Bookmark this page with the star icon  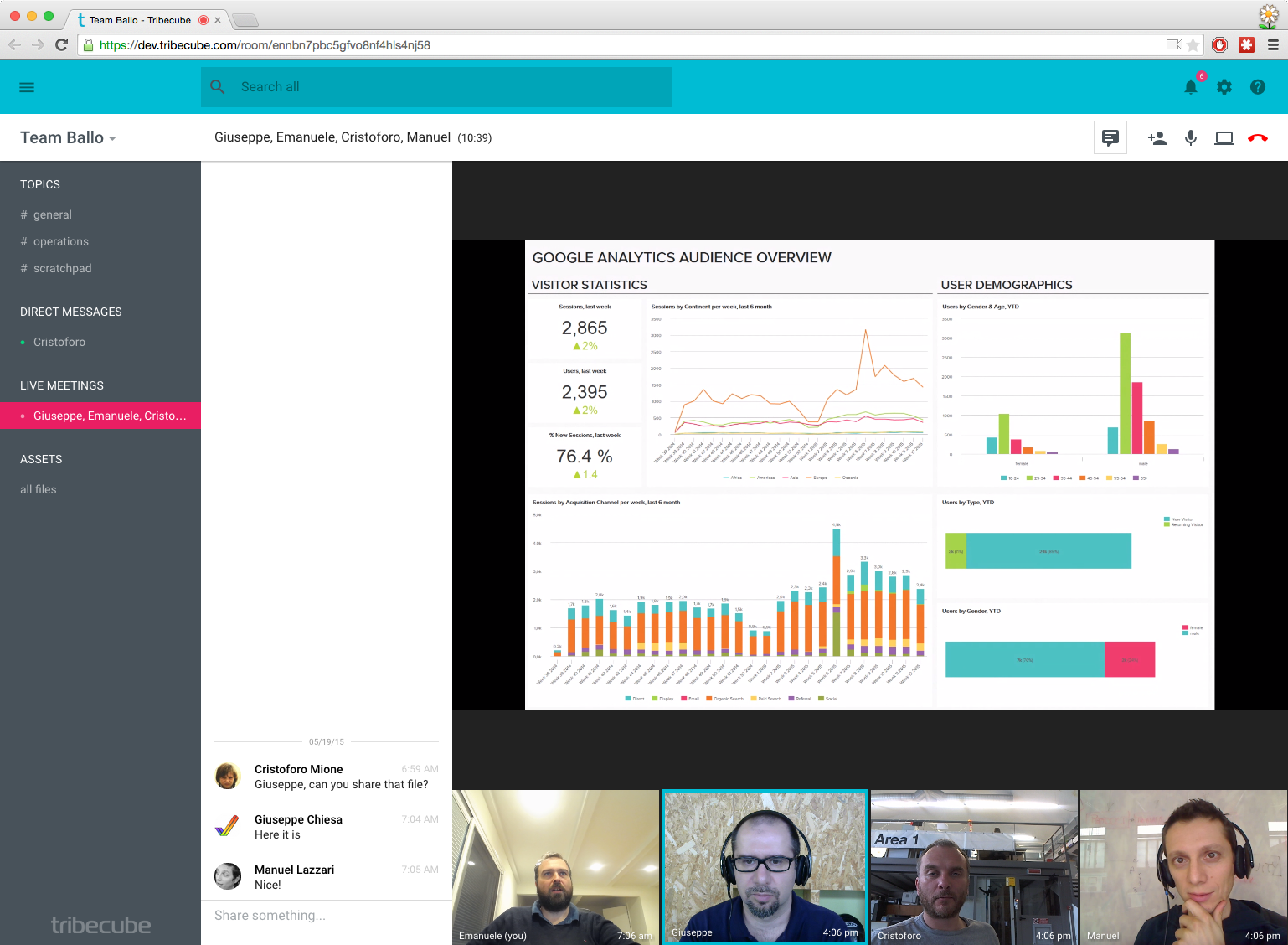click(x=1193, y=45)
